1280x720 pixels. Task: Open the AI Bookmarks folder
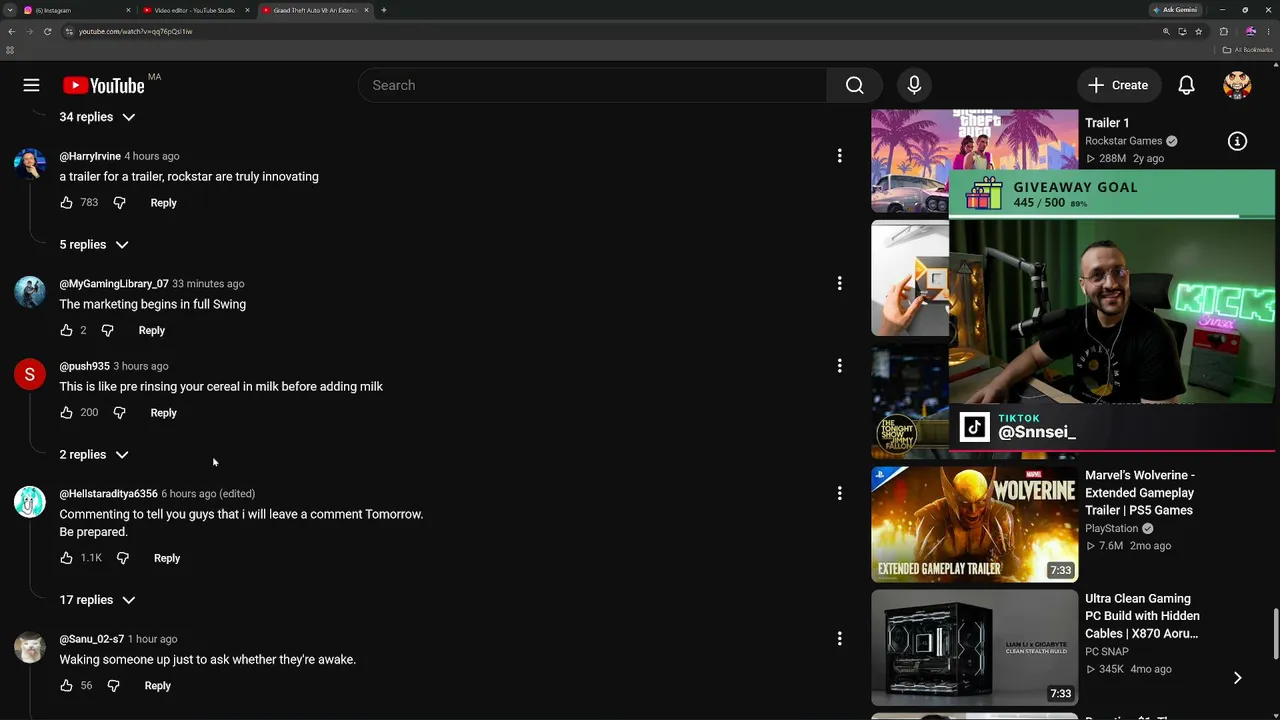point(1246,50)
